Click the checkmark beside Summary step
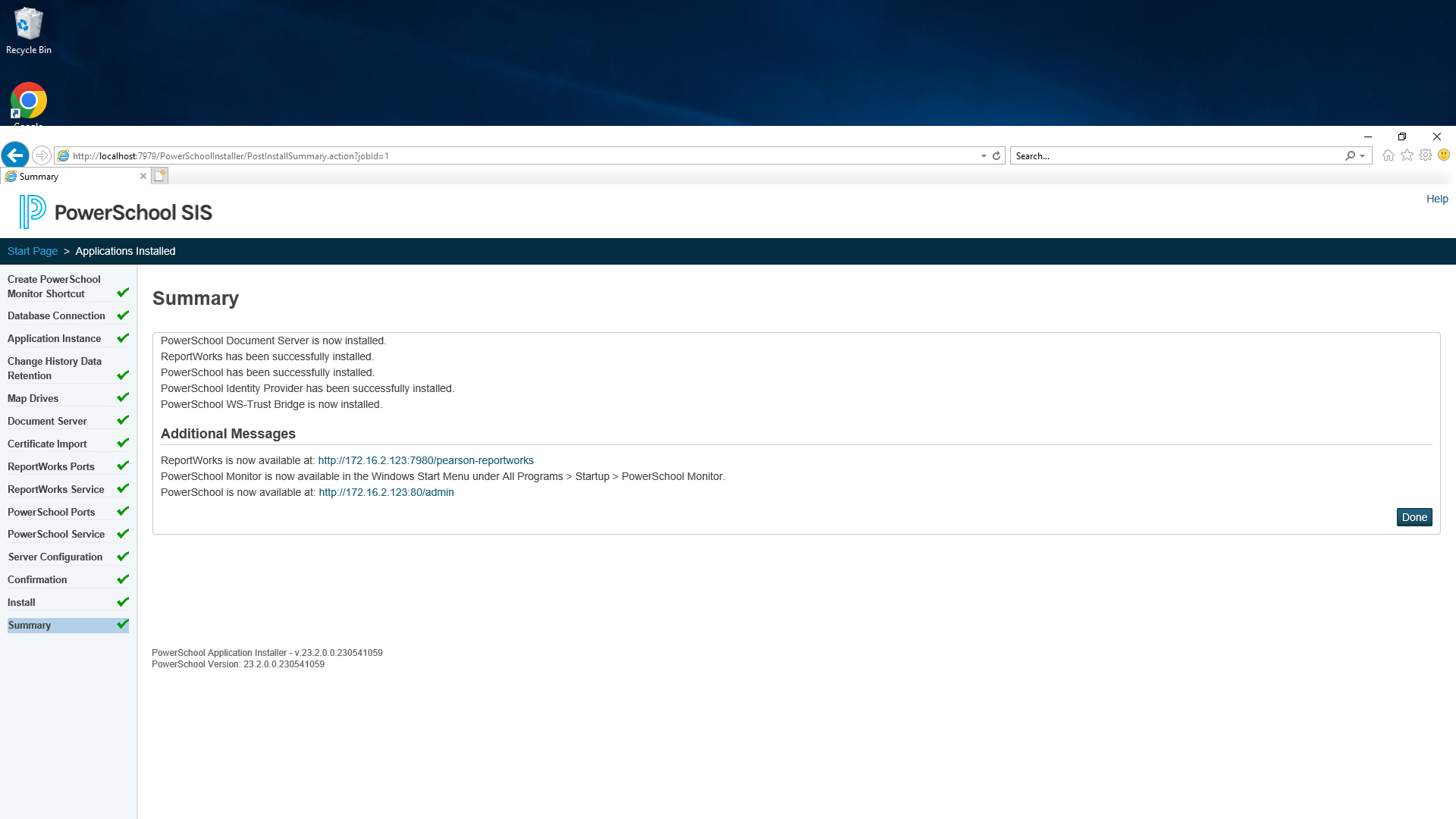Image resolution: width=1456 pixels, height=819 pixels. point(123,624)
